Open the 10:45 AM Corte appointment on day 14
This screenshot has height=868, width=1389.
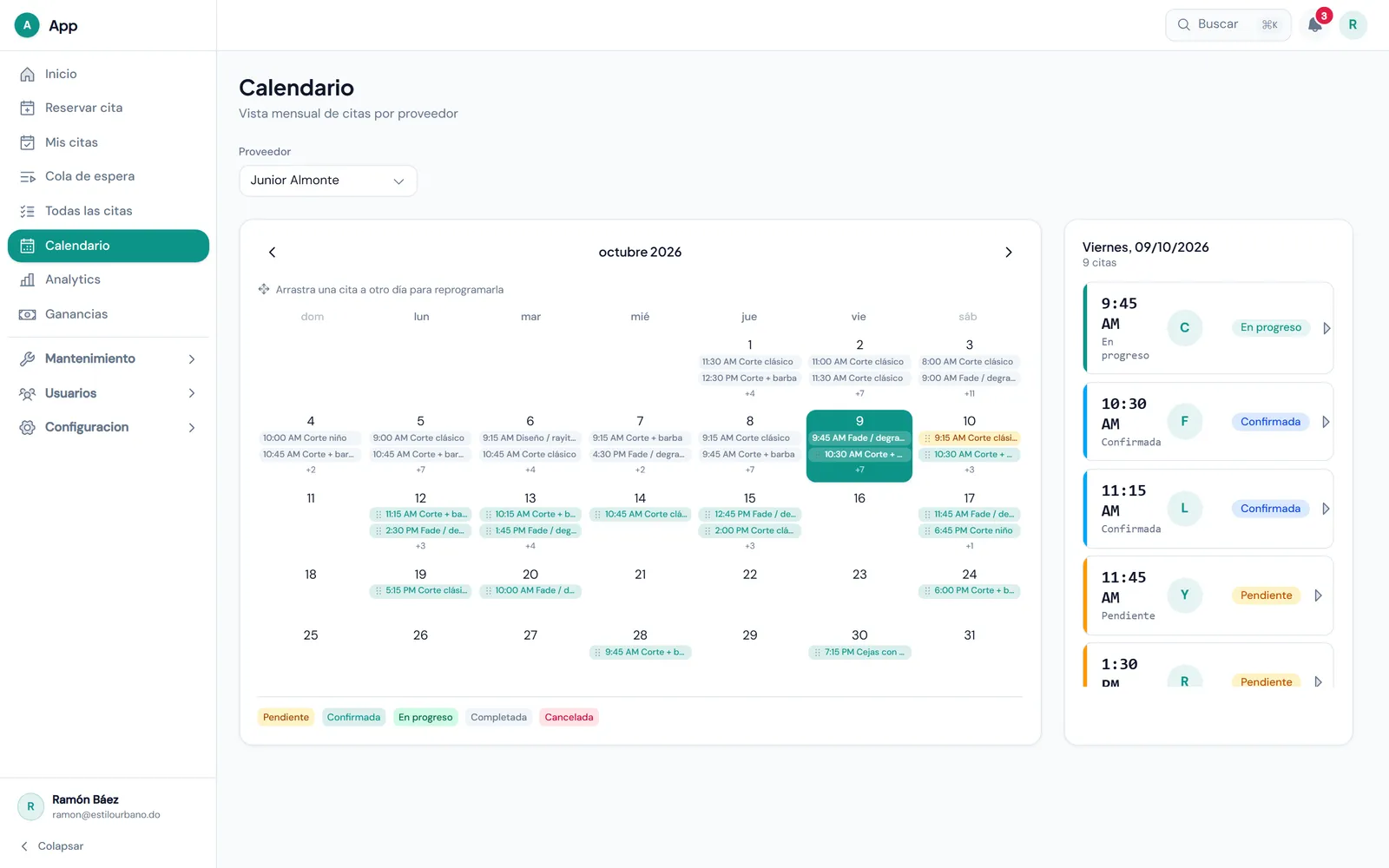[641, 515]
